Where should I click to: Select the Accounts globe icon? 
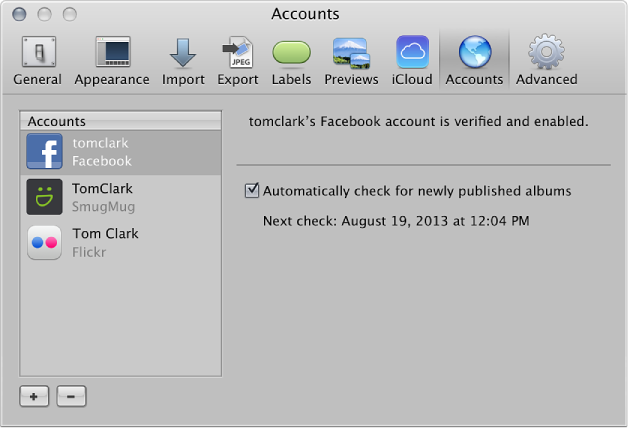tap(475, 52)
